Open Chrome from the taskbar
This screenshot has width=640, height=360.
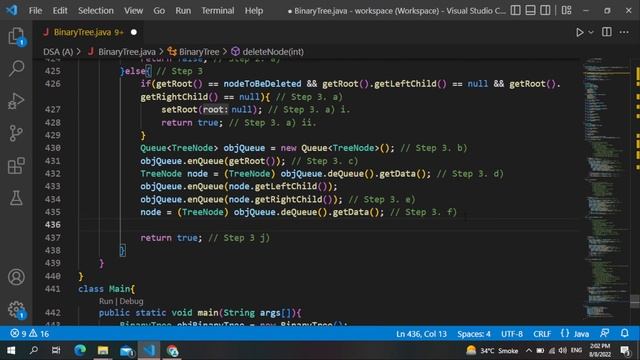[172, 350]
